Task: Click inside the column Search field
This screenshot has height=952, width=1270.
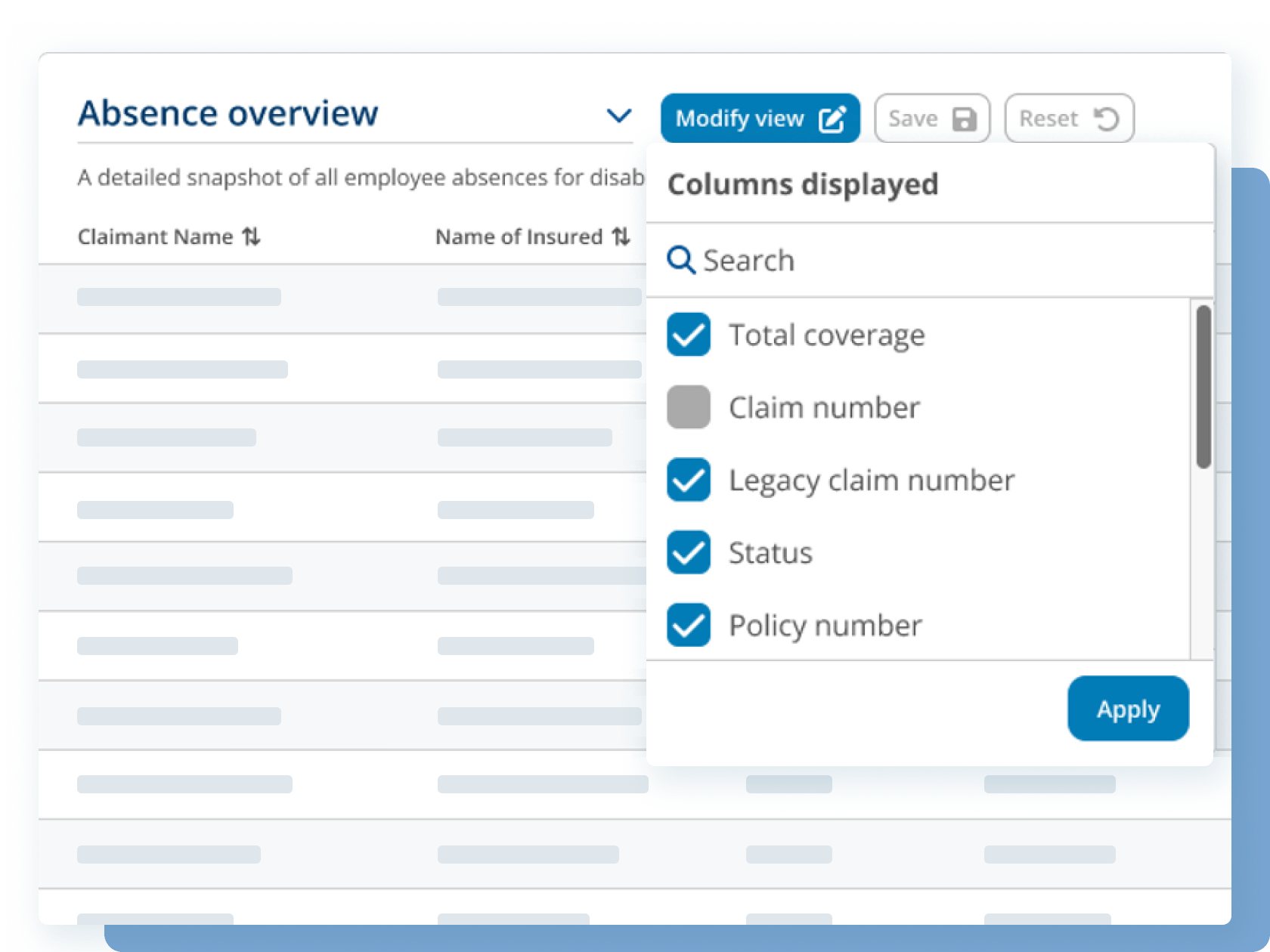Action: coord(794,260)
